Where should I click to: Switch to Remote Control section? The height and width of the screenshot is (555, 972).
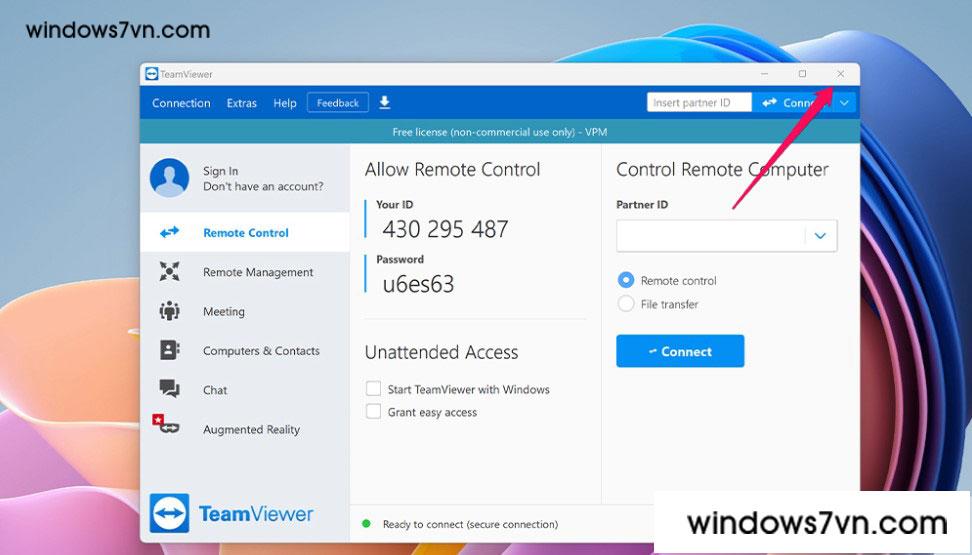pos(245,233)
